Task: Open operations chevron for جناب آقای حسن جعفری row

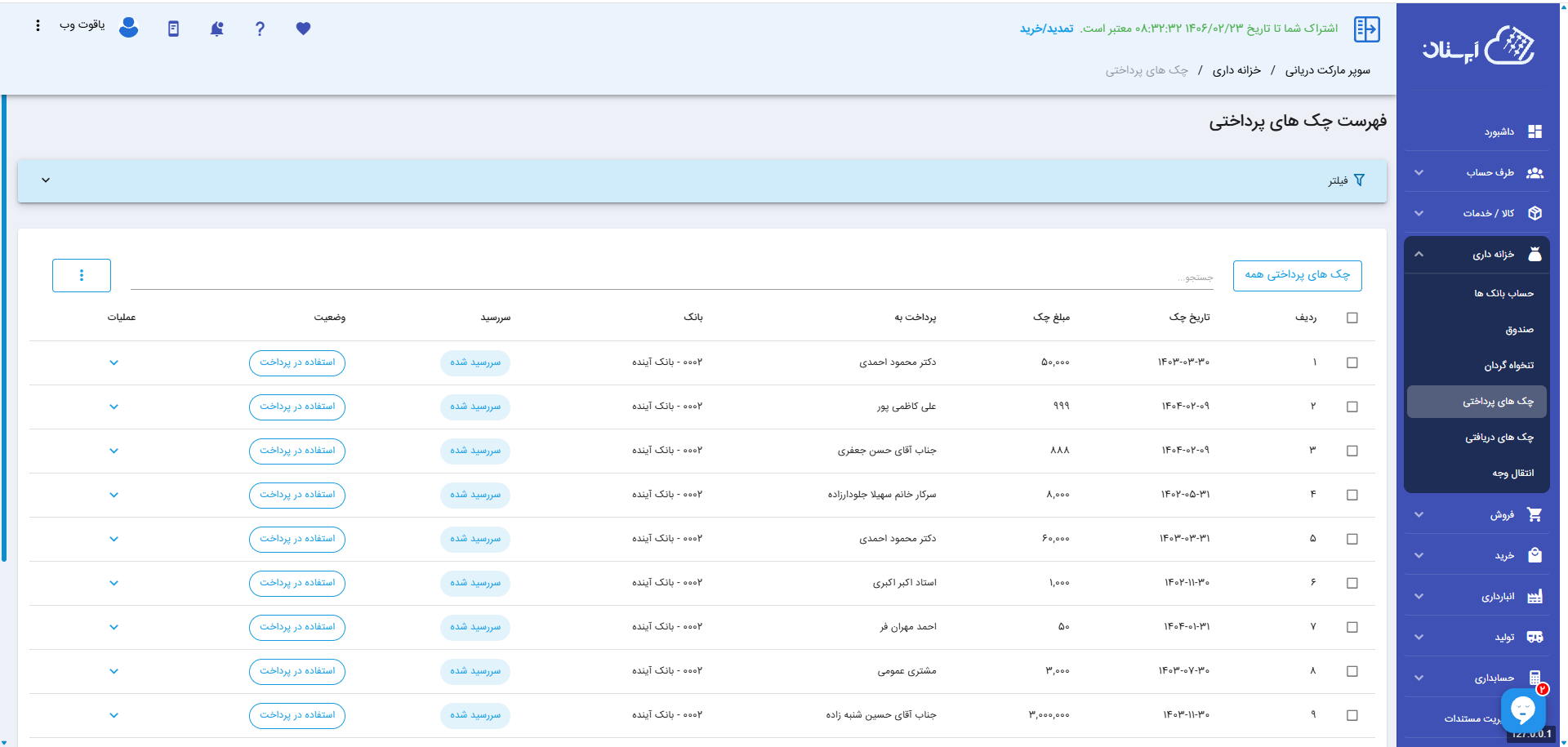Action: tap(114, 451)
